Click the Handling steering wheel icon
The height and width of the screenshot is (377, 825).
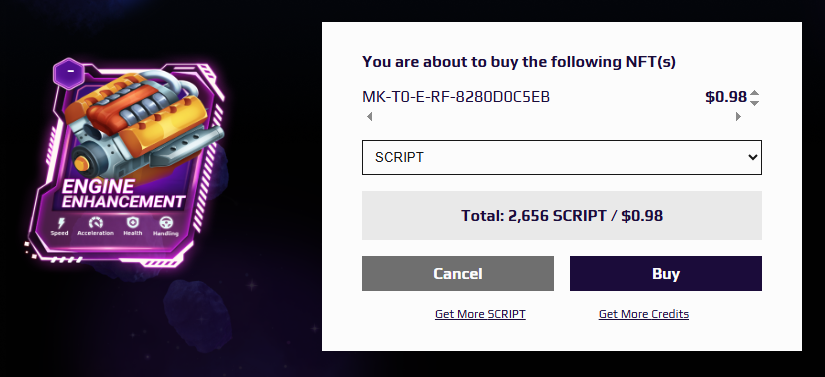point(166,222)
